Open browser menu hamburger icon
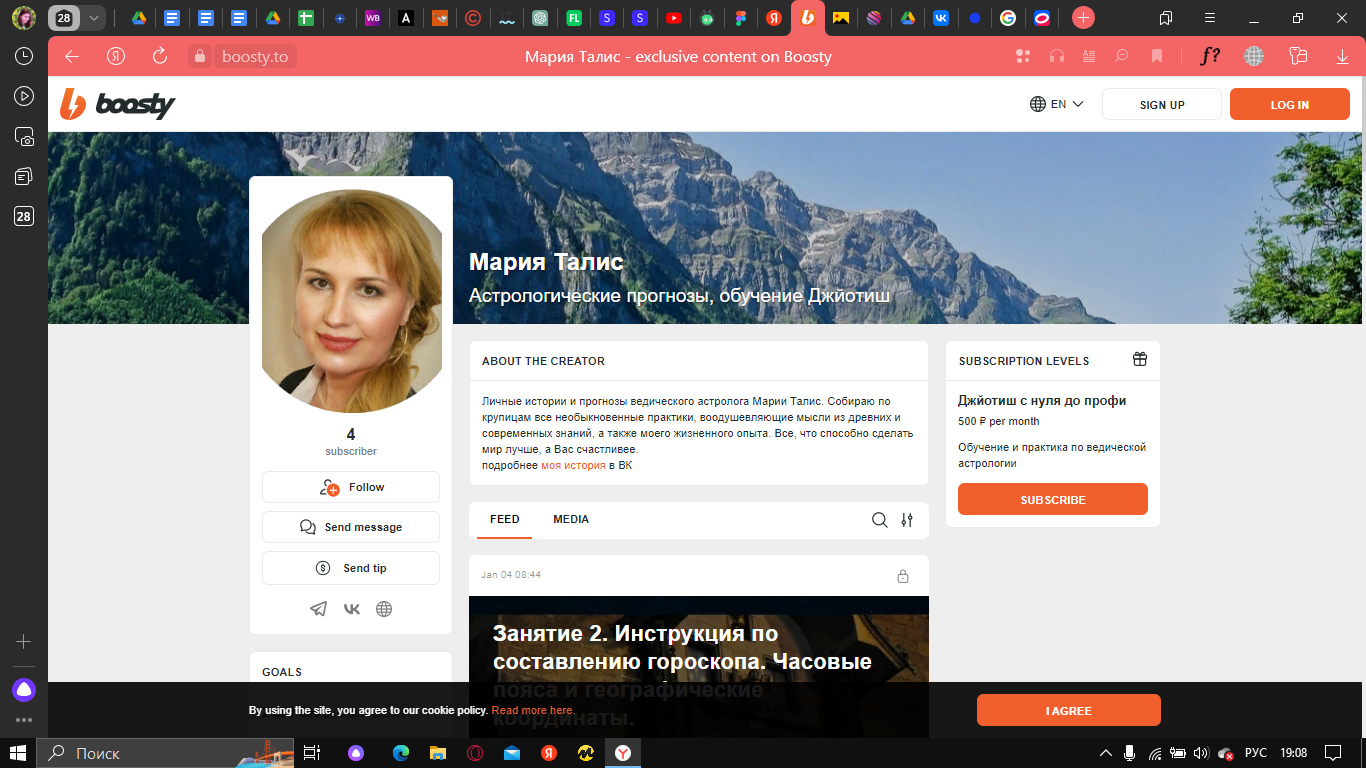 [1211, 17]
